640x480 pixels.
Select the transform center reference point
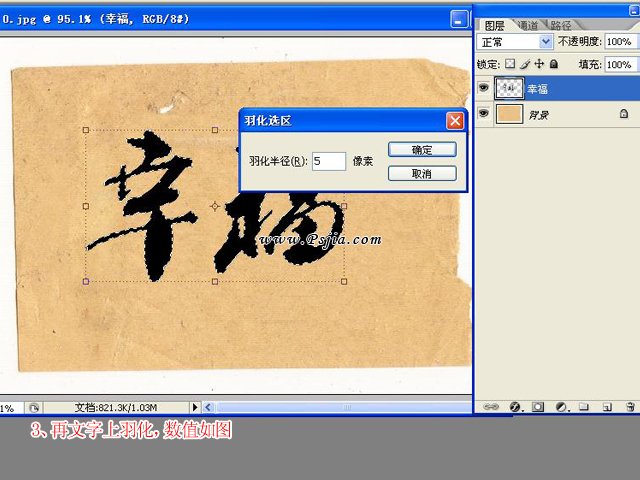(215, 206)
